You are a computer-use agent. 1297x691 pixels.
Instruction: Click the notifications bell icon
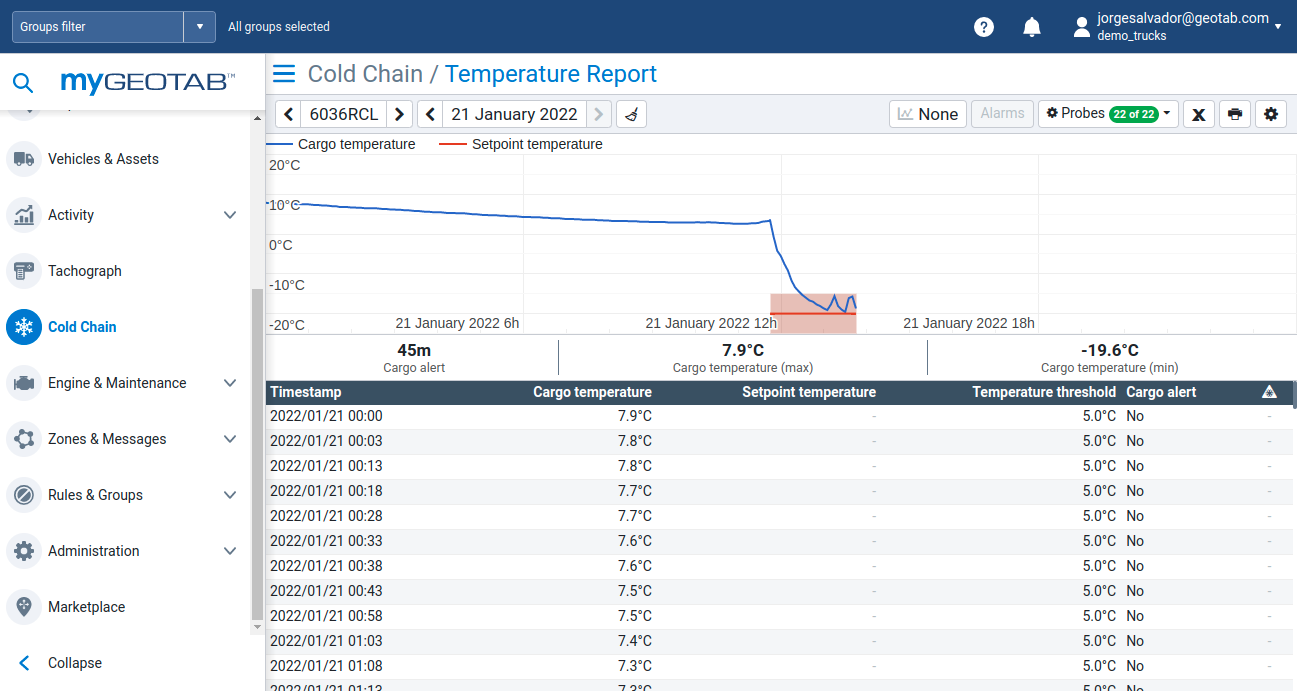tap(1032, 26)
